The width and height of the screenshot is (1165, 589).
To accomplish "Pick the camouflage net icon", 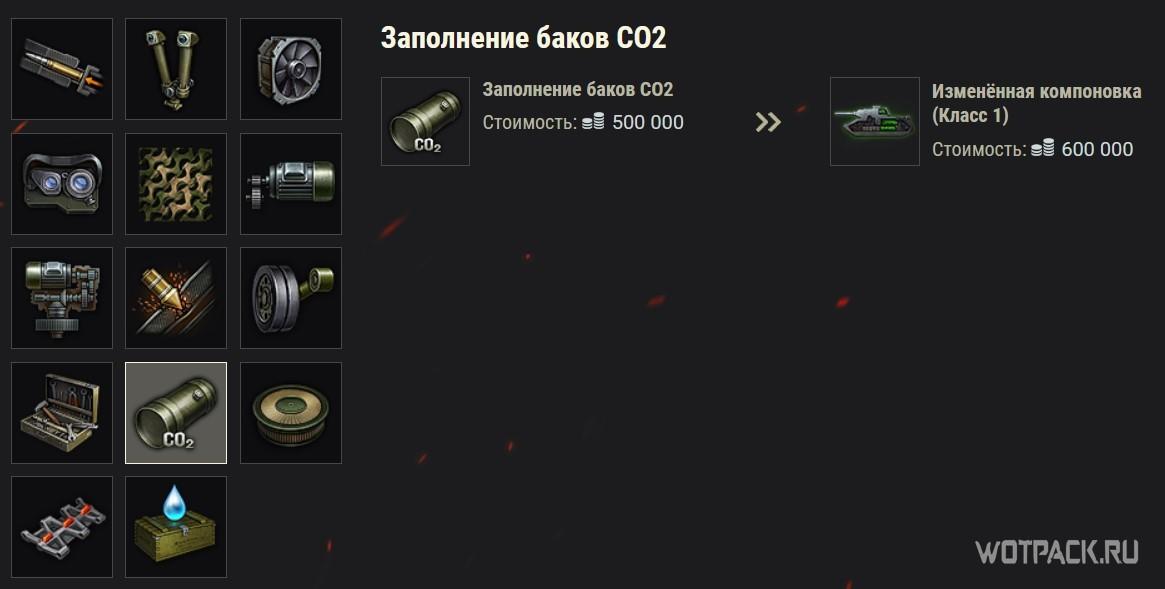I will pos(176,183).
